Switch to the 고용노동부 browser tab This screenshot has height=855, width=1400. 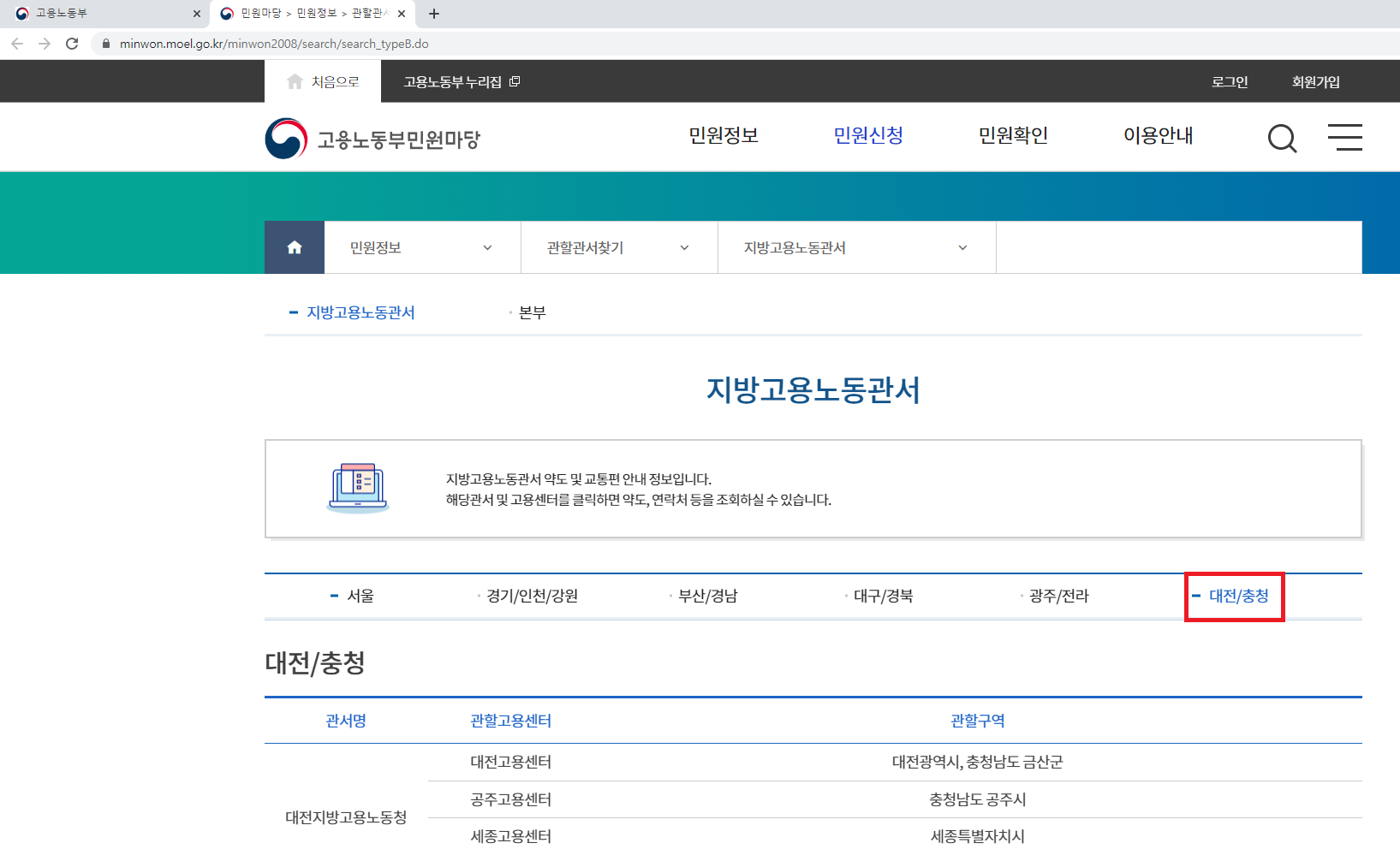click(94, 14)
